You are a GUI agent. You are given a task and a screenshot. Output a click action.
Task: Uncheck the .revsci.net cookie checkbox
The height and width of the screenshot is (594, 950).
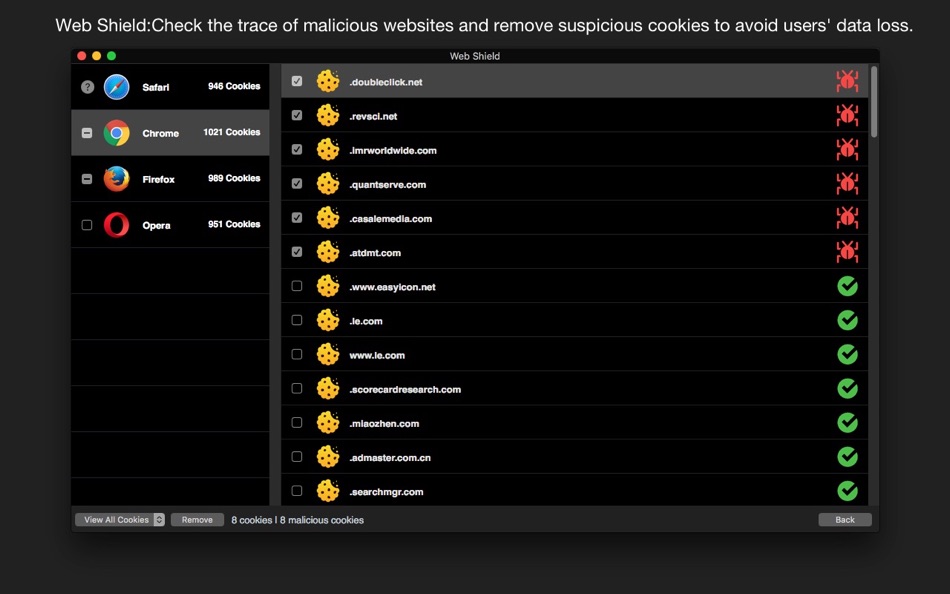297,115
